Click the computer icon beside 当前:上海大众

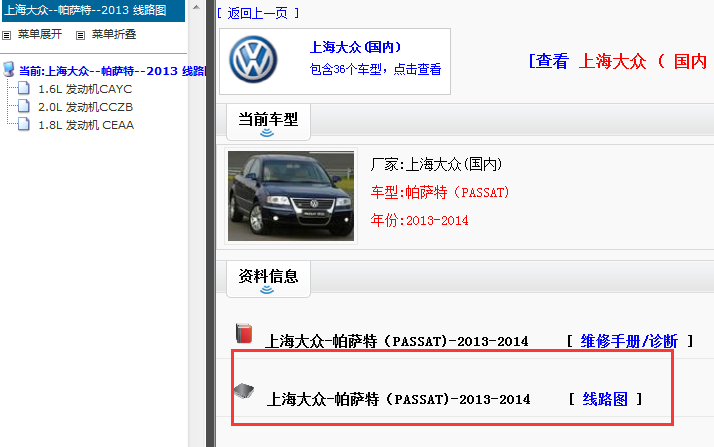pyautogui.click(x=9, y=70)
